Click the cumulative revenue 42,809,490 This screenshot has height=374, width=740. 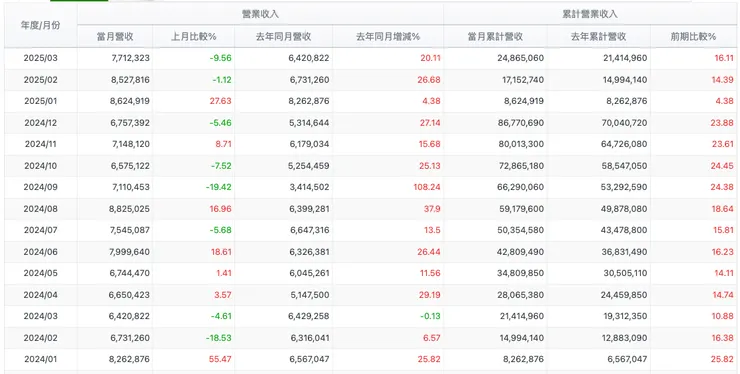[x=521, y=252]
